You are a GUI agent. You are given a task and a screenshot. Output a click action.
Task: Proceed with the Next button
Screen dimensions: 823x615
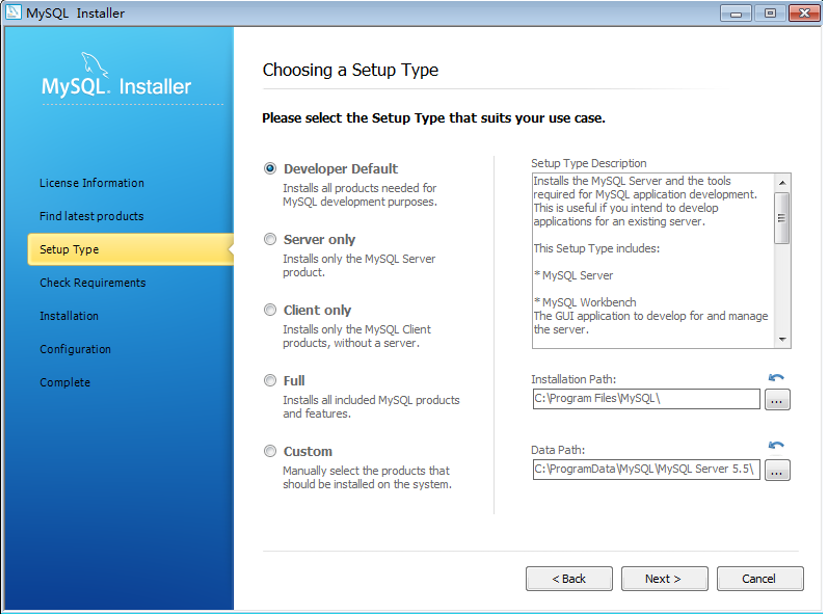pos(664,578)
